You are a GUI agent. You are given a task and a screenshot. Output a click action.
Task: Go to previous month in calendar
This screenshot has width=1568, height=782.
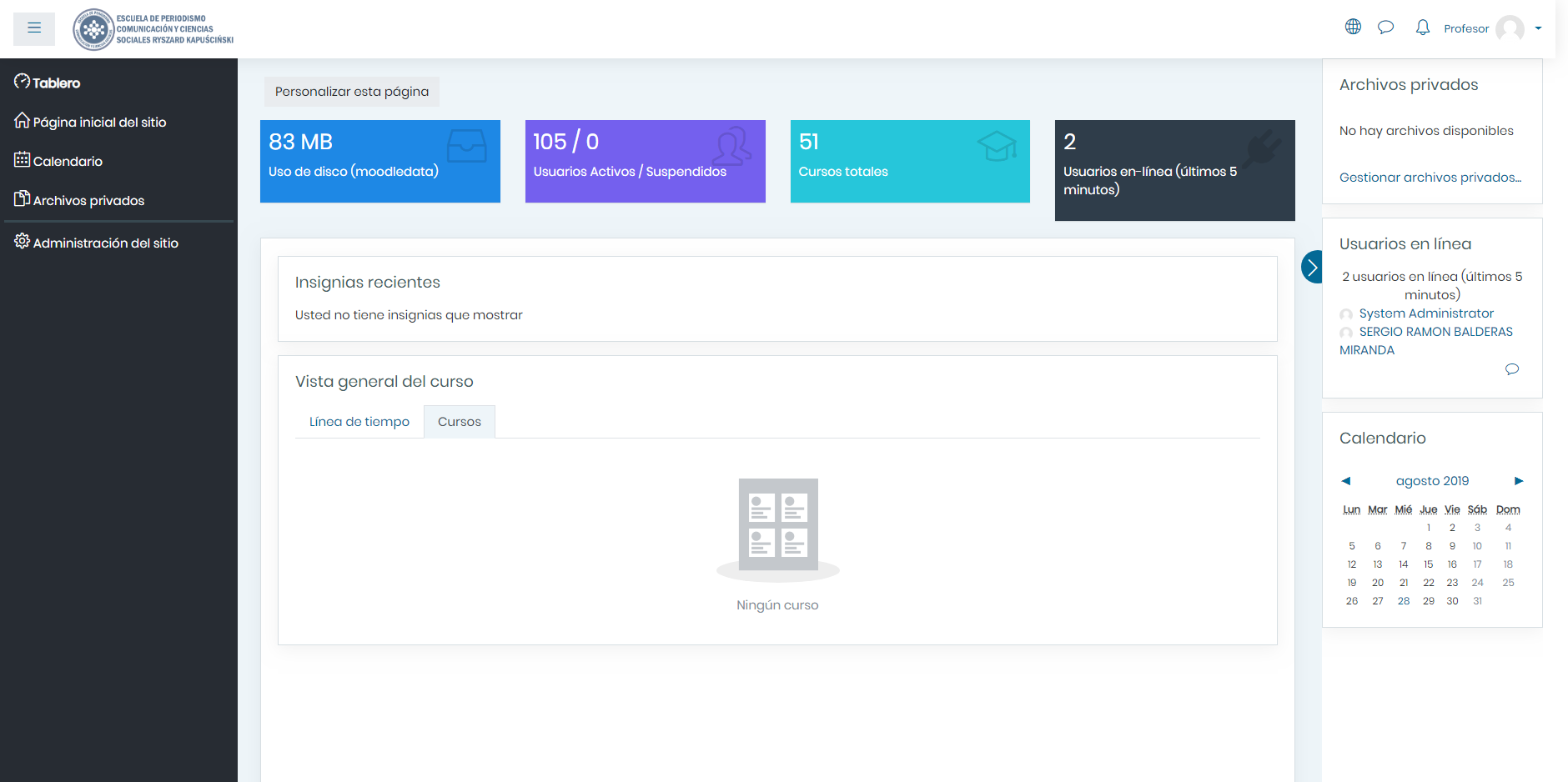tap(1345, 481)
